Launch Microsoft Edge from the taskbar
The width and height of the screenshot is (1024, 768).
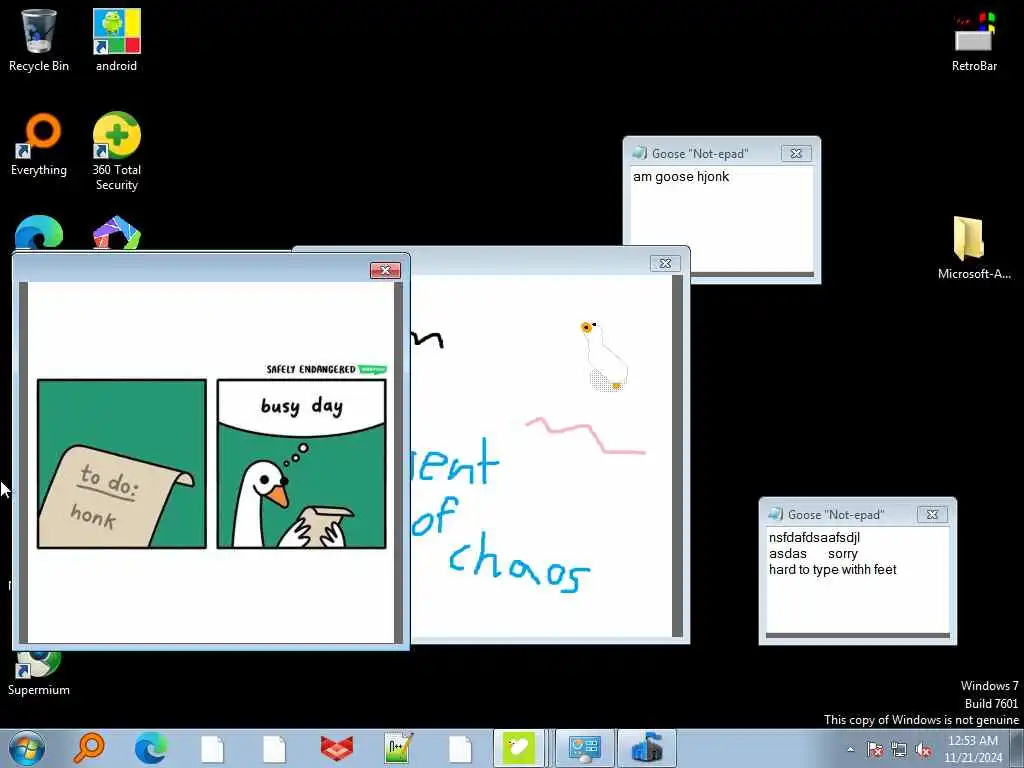click(150, 748)
